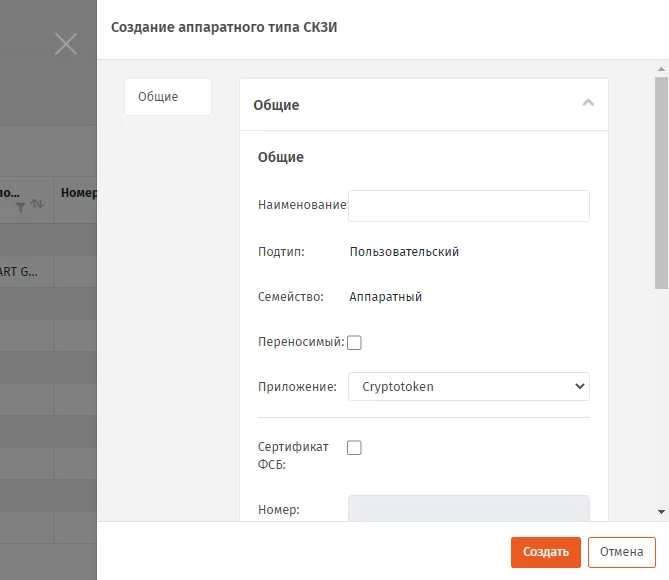Enable the Сертификат ФСБ checkbox
The image size is (669, 580).
pyautogui.click(x=354, y=448)
